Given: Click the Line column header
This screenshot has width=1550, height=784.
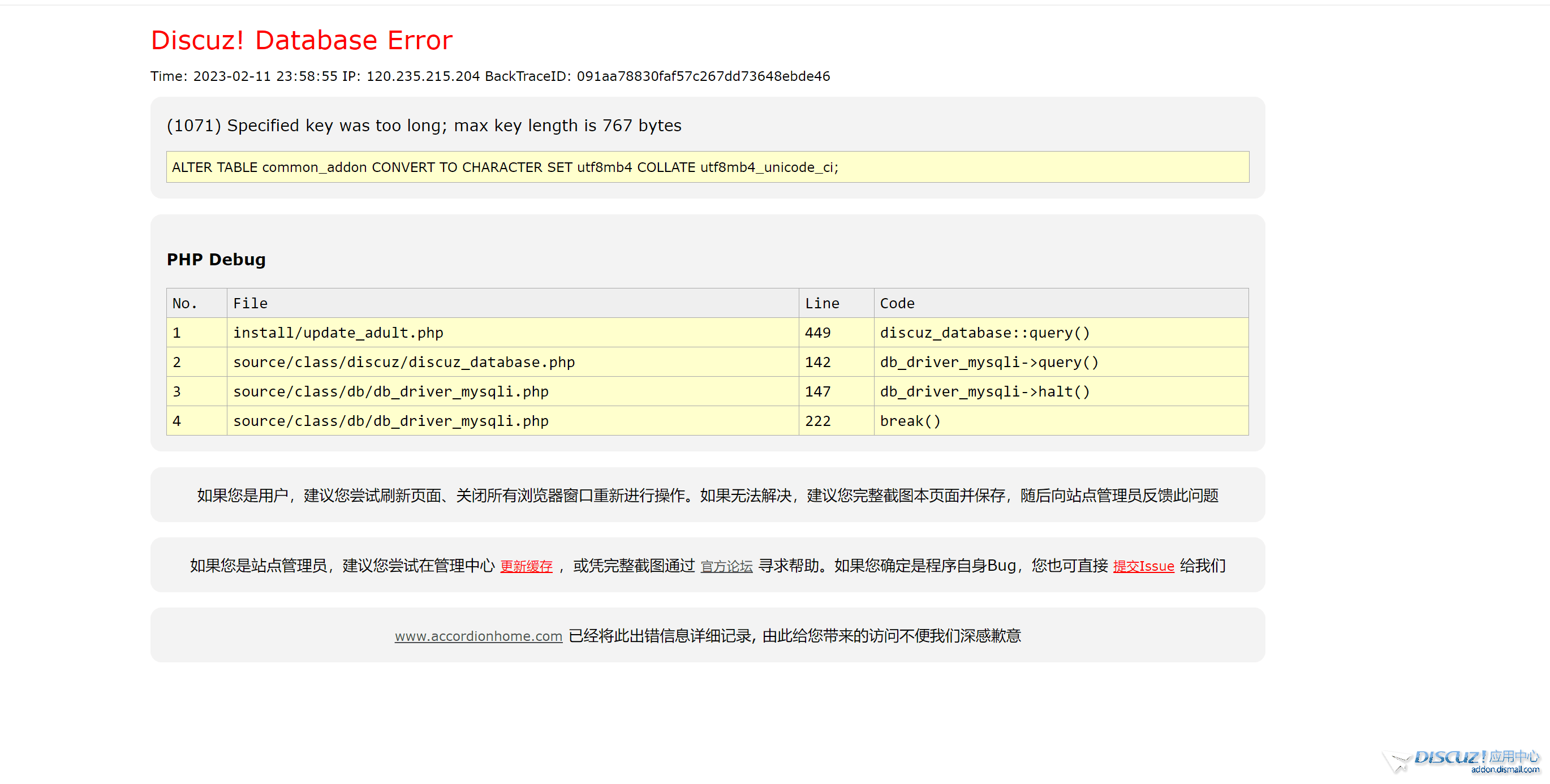Looking at the screenshot, I should [822, 303].
